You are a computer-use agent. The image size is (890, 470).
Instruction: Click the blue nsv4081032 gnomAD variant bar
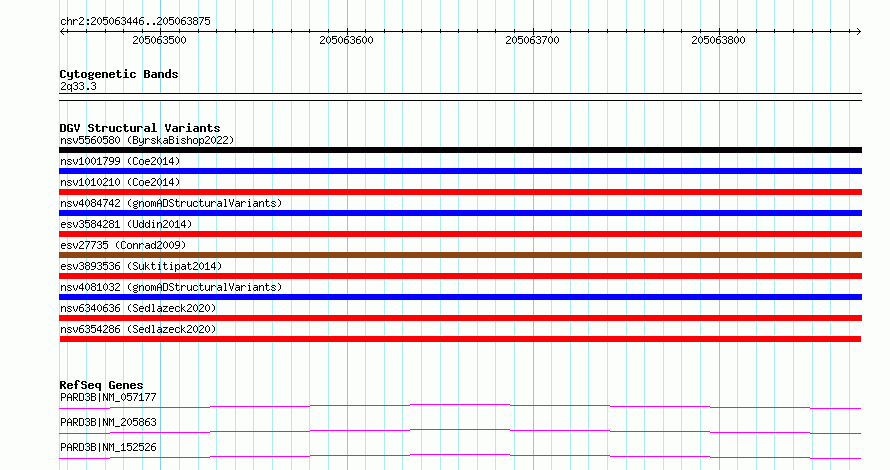click(460, 297)
